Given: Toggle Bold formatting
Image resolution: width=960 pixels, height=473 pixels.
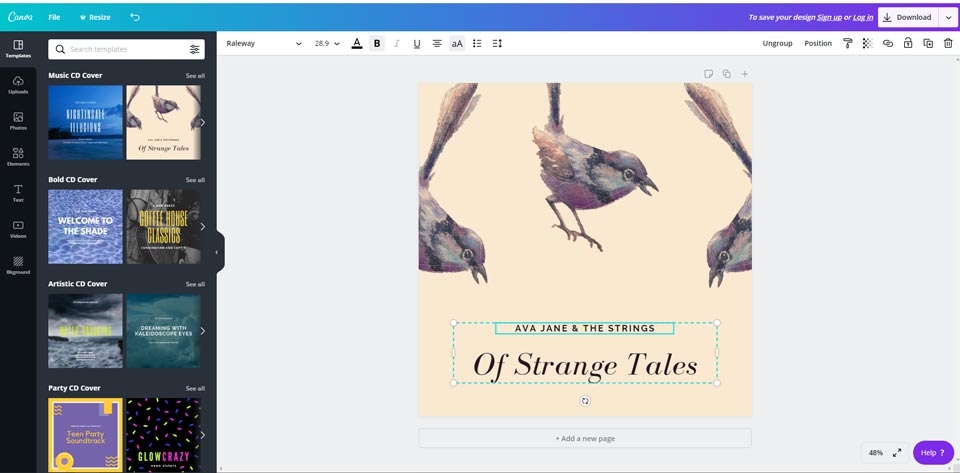Looking at the screenshot, I should tap(377, 43).
